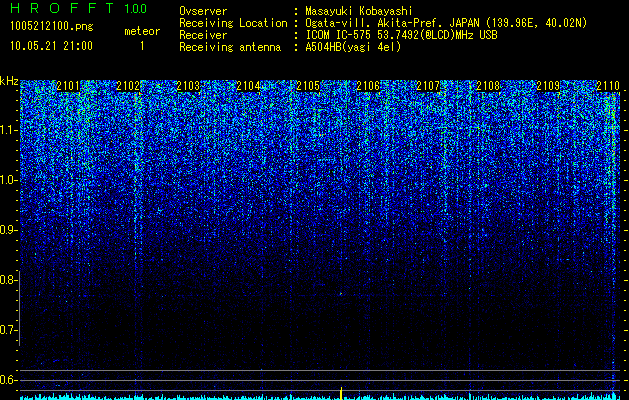
Task: Click the A504HB(yagi 4el) antenna text
Action: [353, 47]
